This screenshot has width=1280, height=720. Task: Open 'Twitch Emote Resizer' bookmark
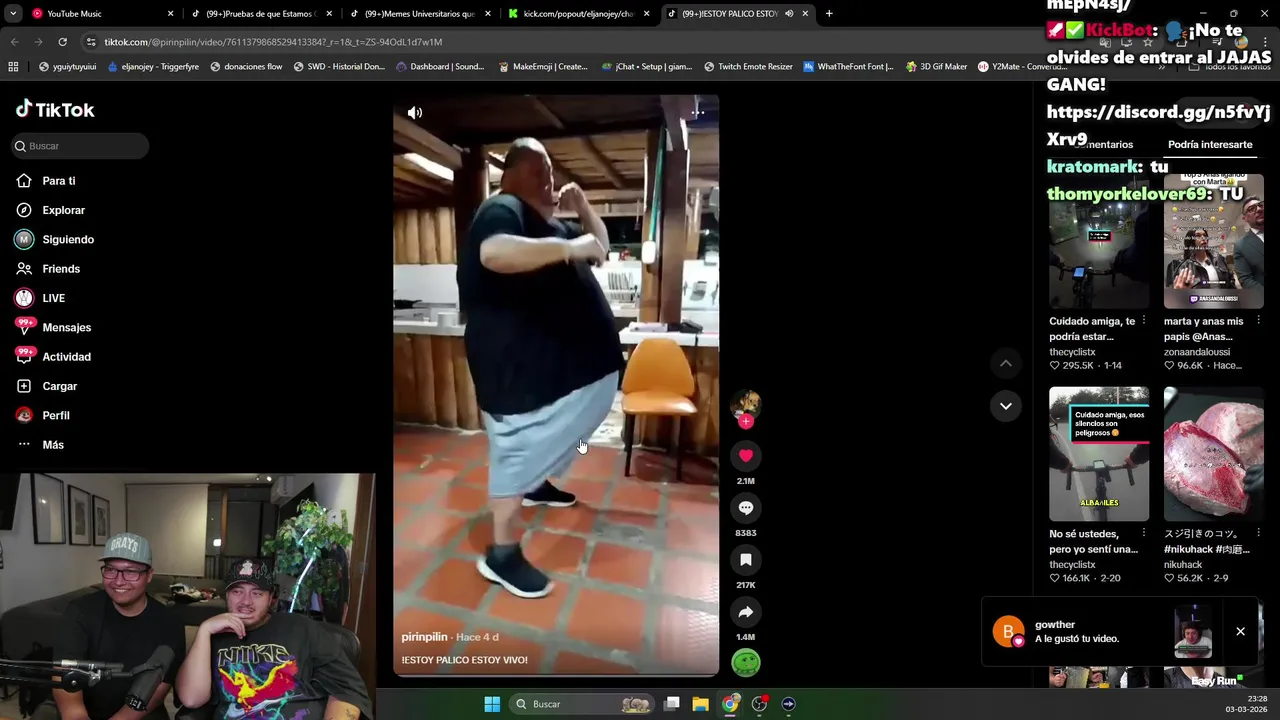[748, 67]
